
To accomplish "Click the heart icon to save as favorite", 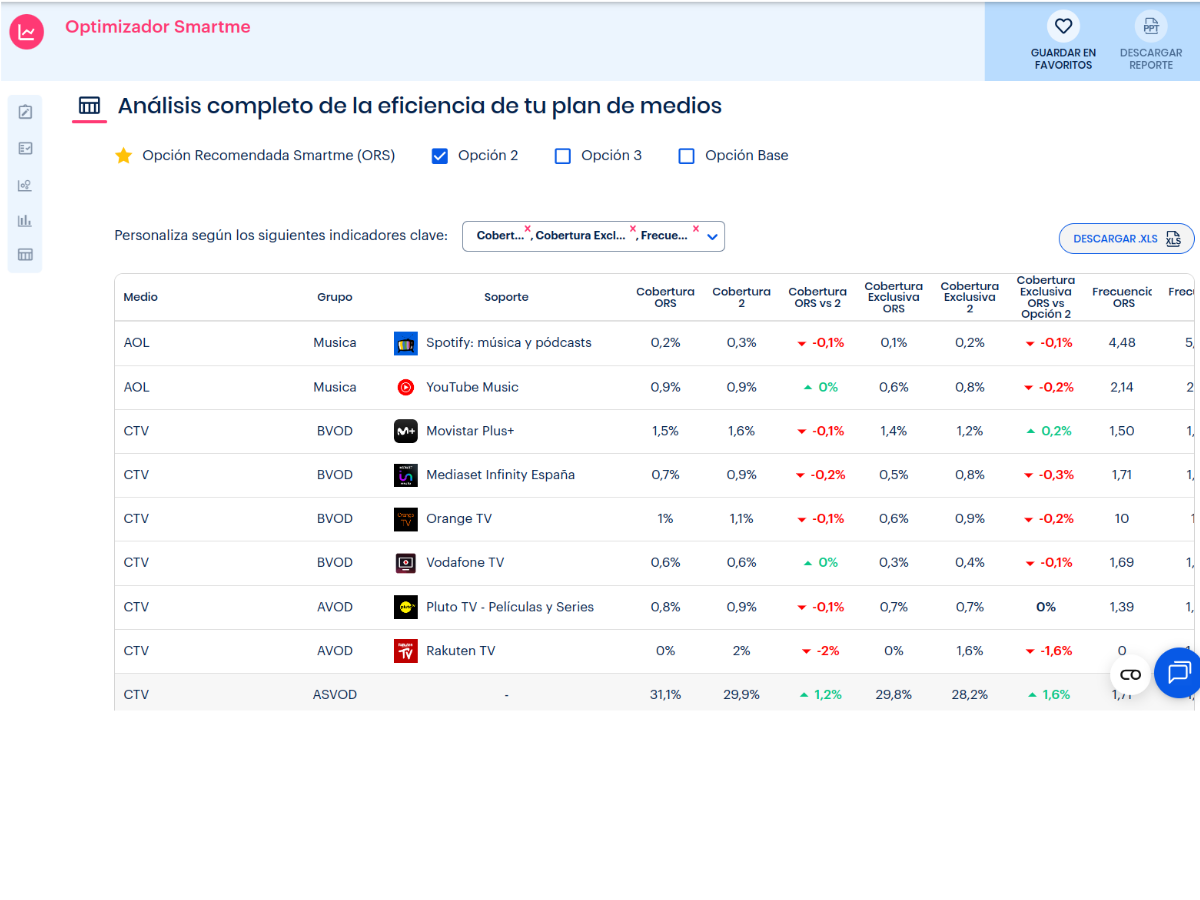I will point(1063,26).
